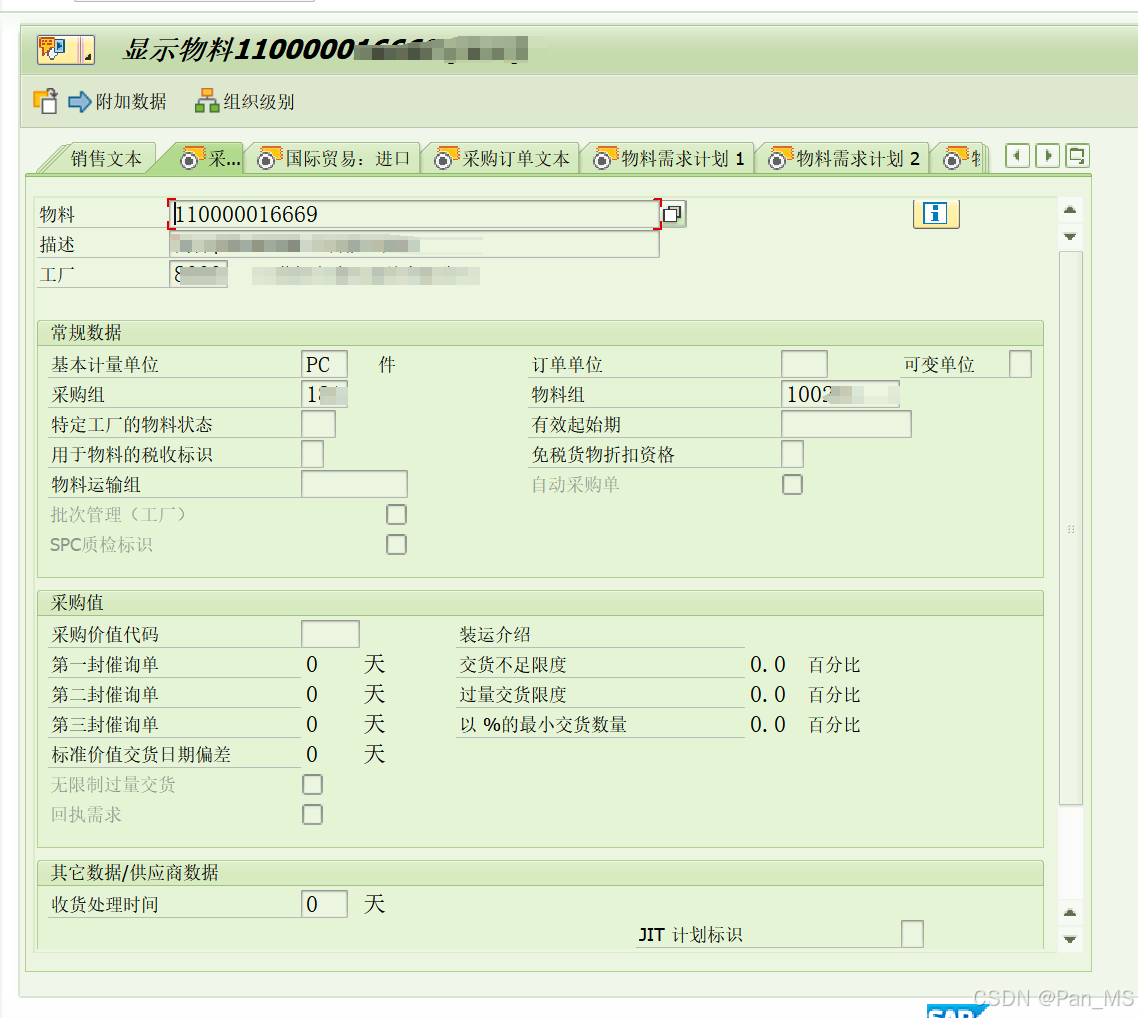Image resolution: width=1138 pixels, height=1018 pixels.
Task: Click the 收货处理时间 input field
Action: click(x=324, y=903)
